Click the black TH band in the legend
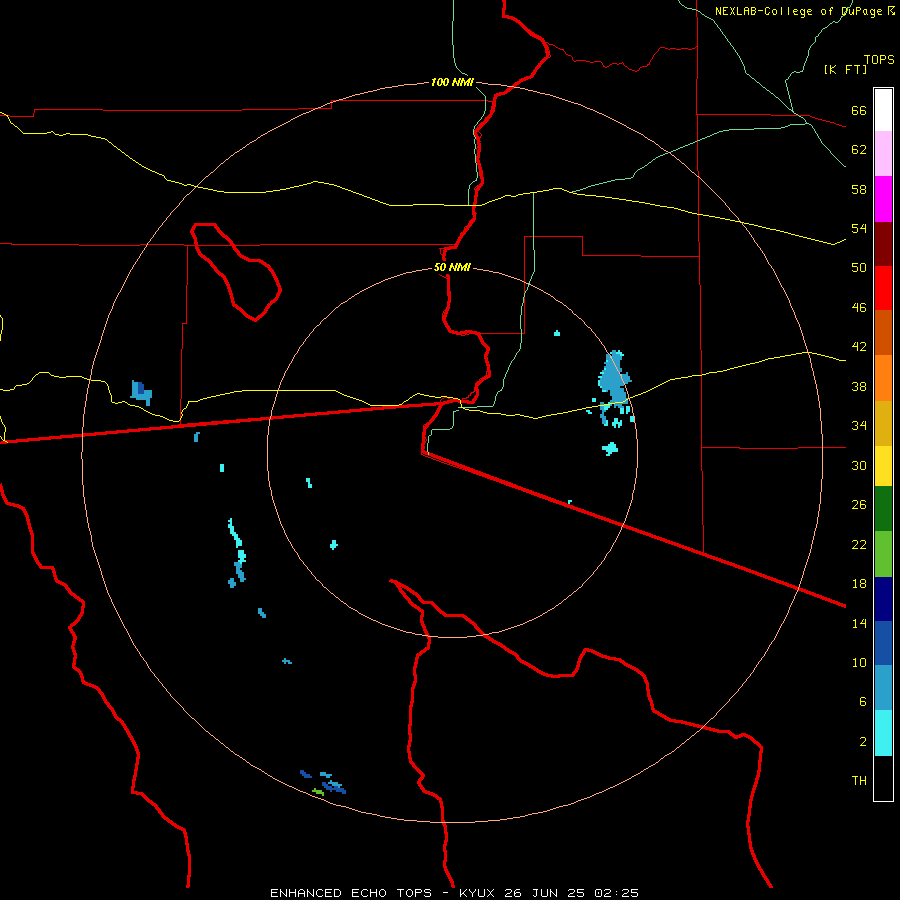The height and width of the screenshot is (900, 900). pyautogui.click(x=883, y=778)
